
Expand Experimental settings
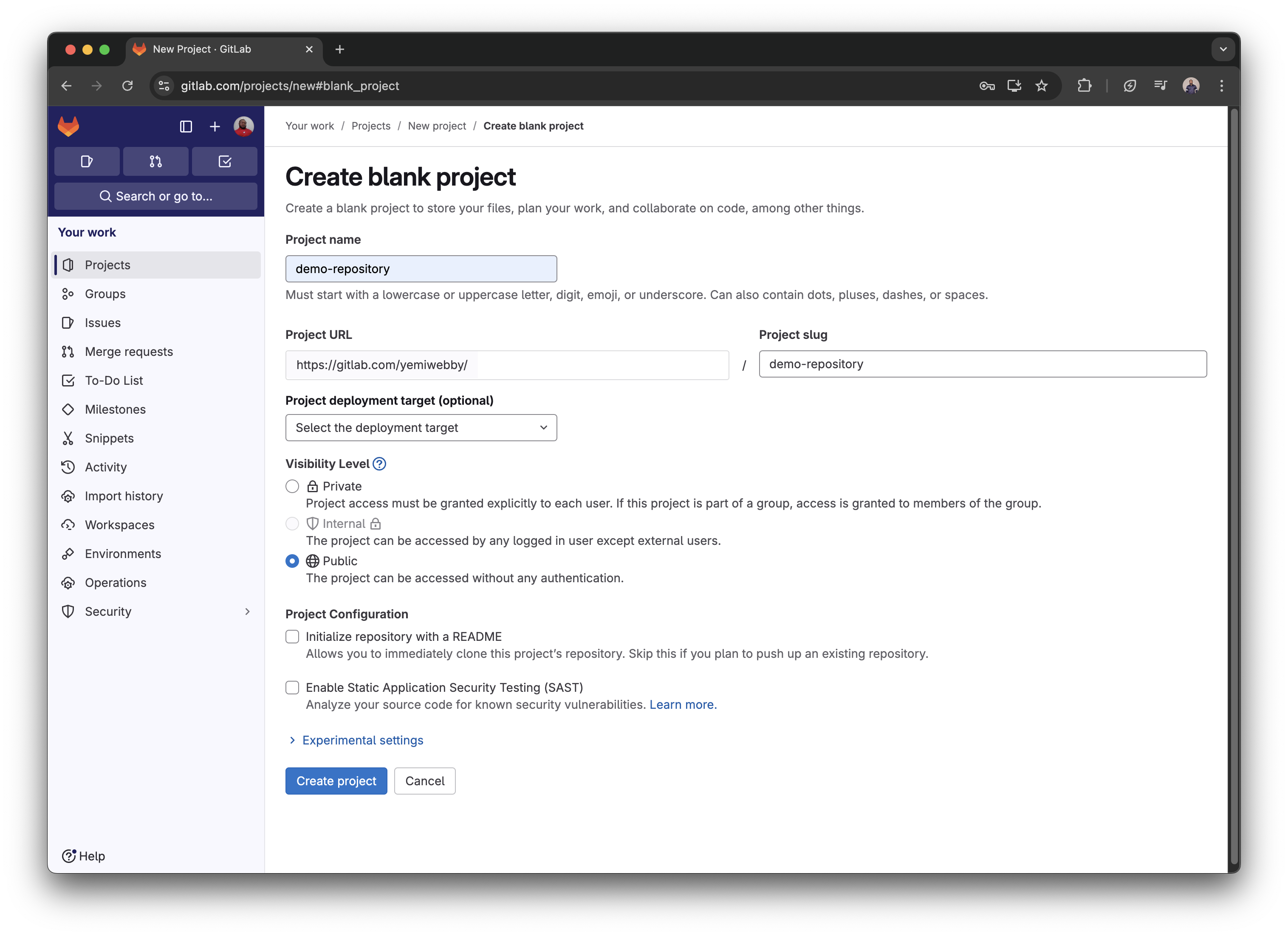[363, 740]
